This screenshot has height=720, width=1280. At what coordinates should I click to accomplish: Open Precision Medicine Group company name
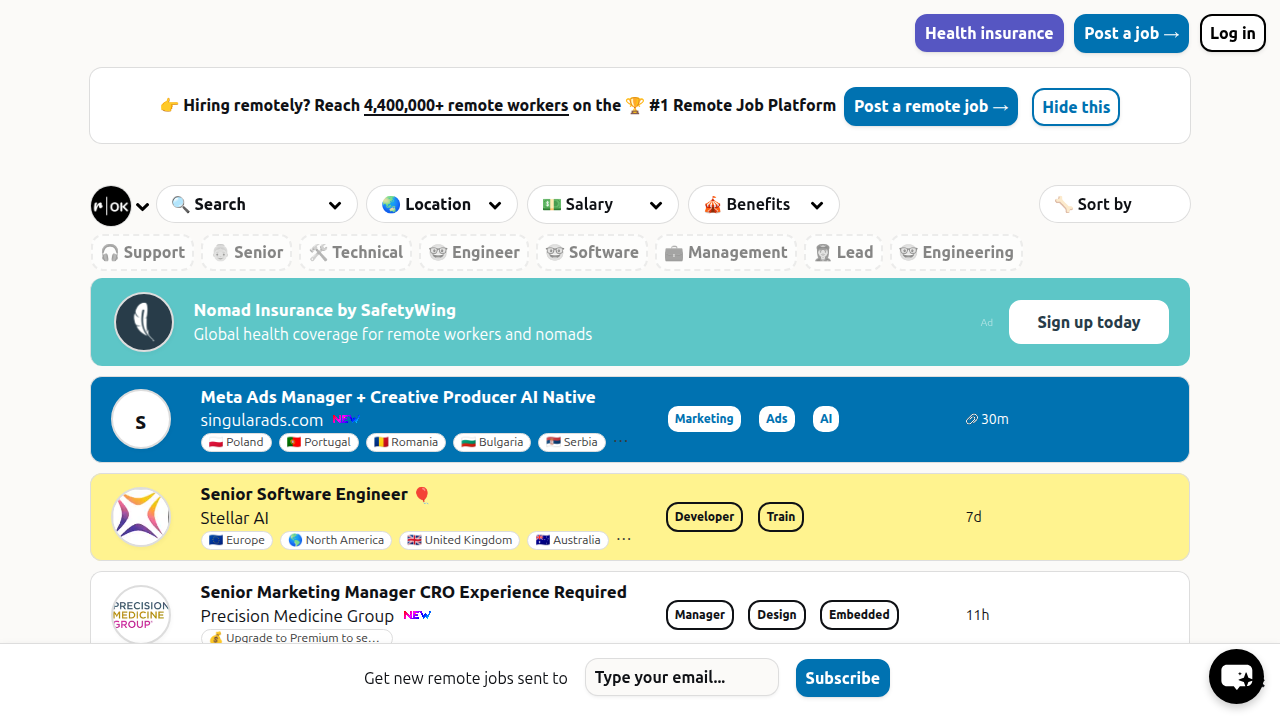point(297,616)
